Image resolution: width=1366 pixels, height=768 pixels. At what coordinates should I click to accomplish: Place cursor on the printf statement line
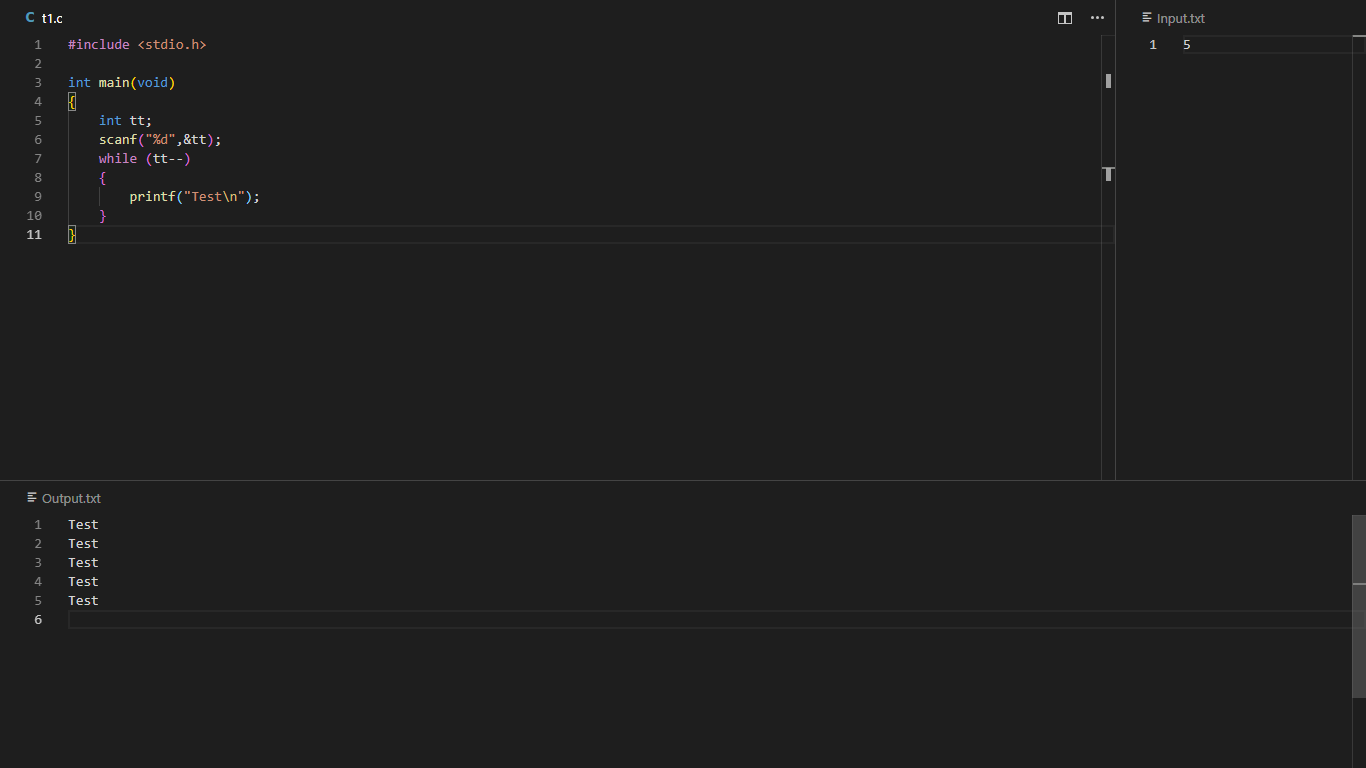194,197
